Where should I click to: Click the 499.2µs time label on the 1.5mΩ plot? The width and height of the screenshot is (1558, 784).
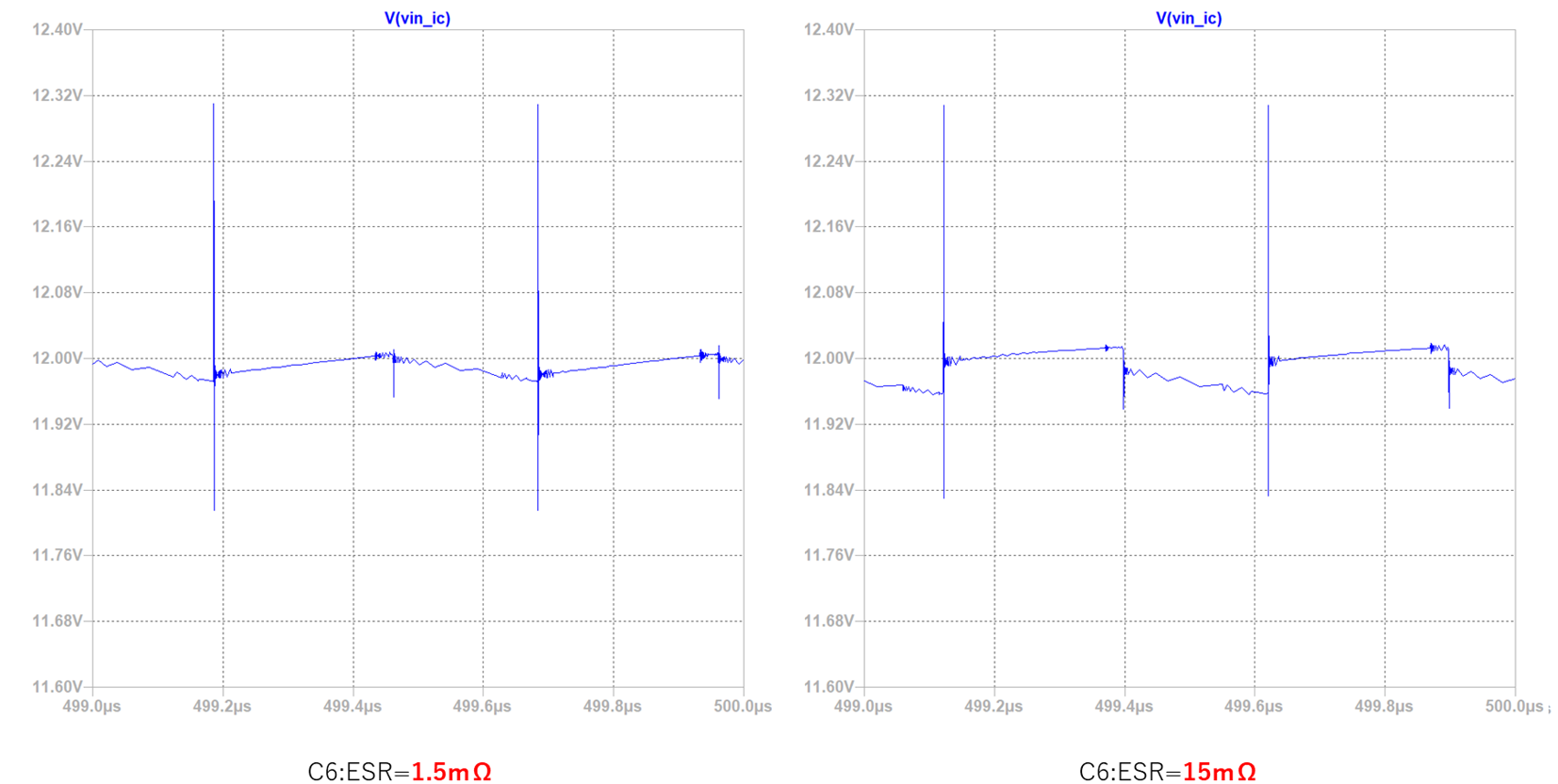pos(222,706)
